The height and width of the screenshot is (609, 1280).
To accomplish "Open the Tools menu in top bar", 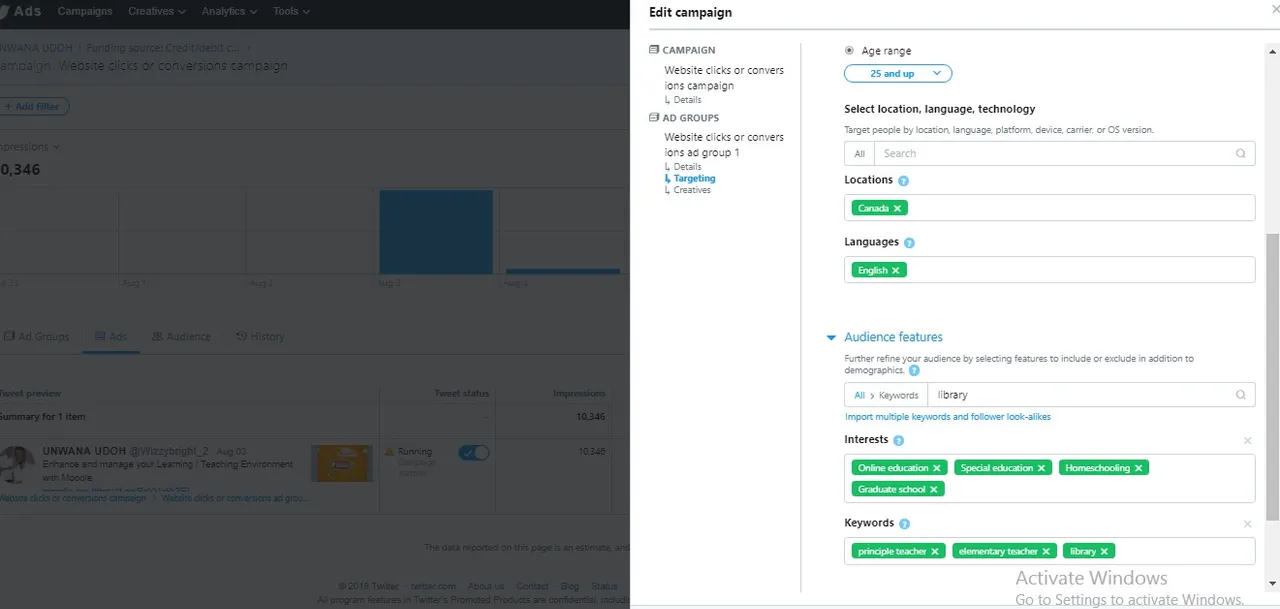I will pos(291,11).
